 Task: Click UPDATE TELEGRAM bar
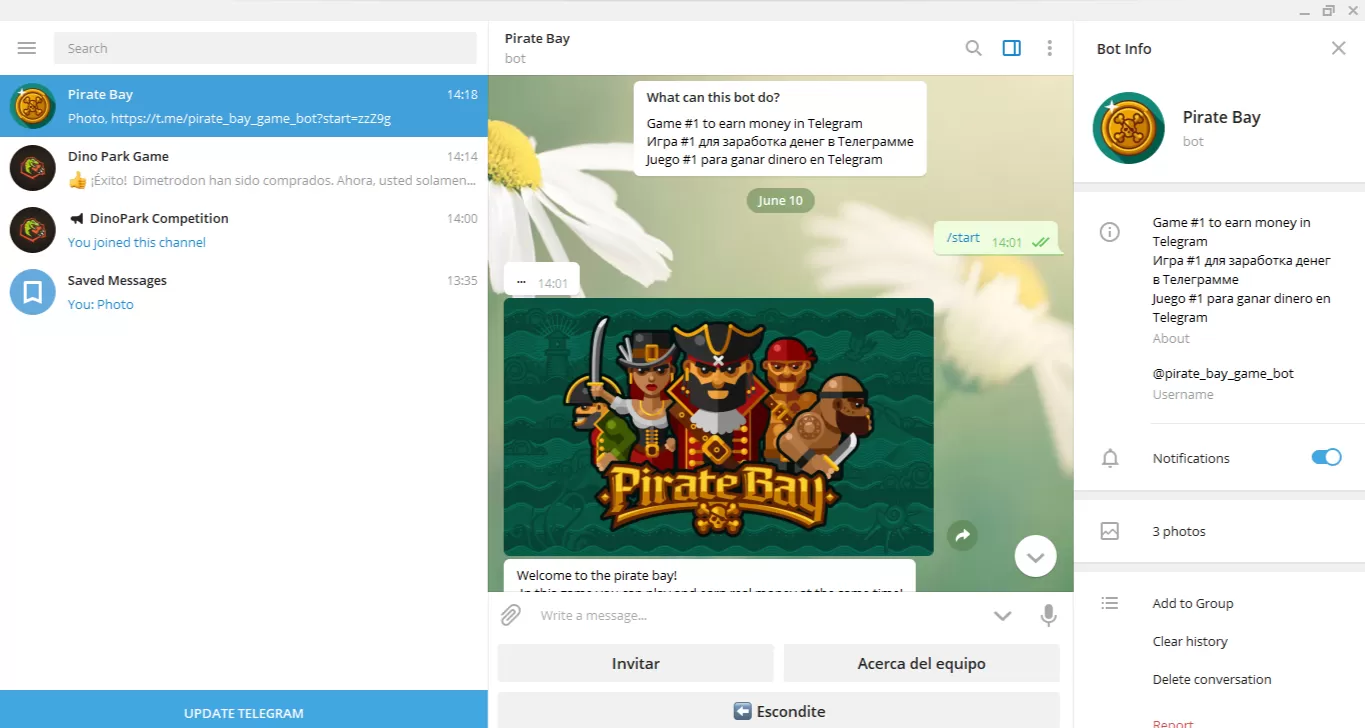[244, 709]
